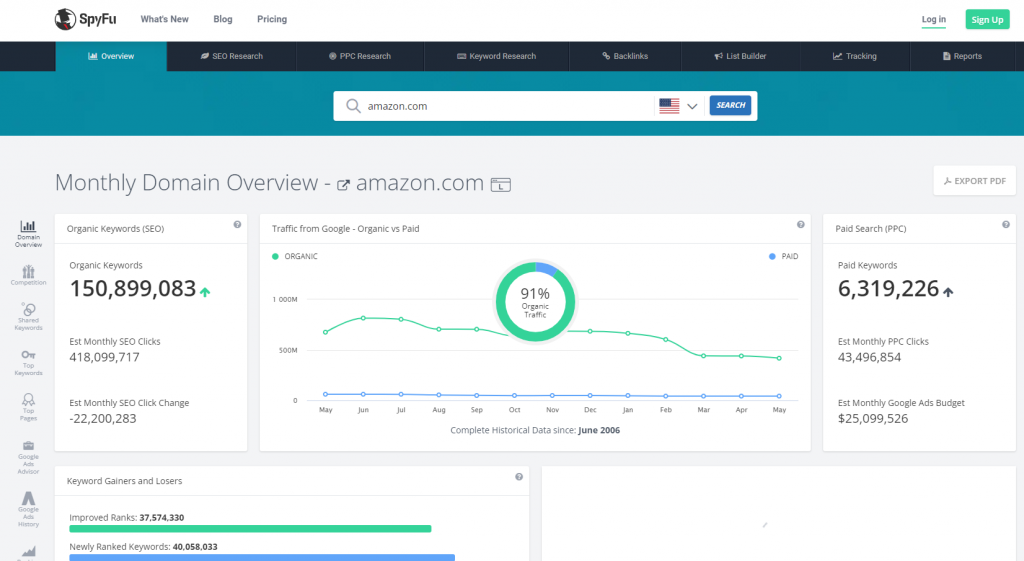
Task: Click help icon on Organic Keywords card
Action: click(237, 225)
